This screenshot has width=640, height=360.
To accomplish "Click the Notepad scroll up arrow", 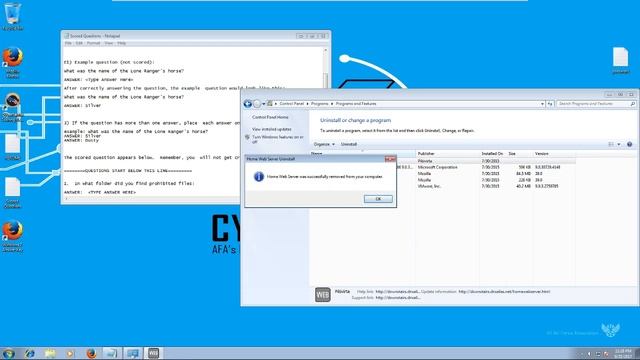I will [x=325, y=50].
